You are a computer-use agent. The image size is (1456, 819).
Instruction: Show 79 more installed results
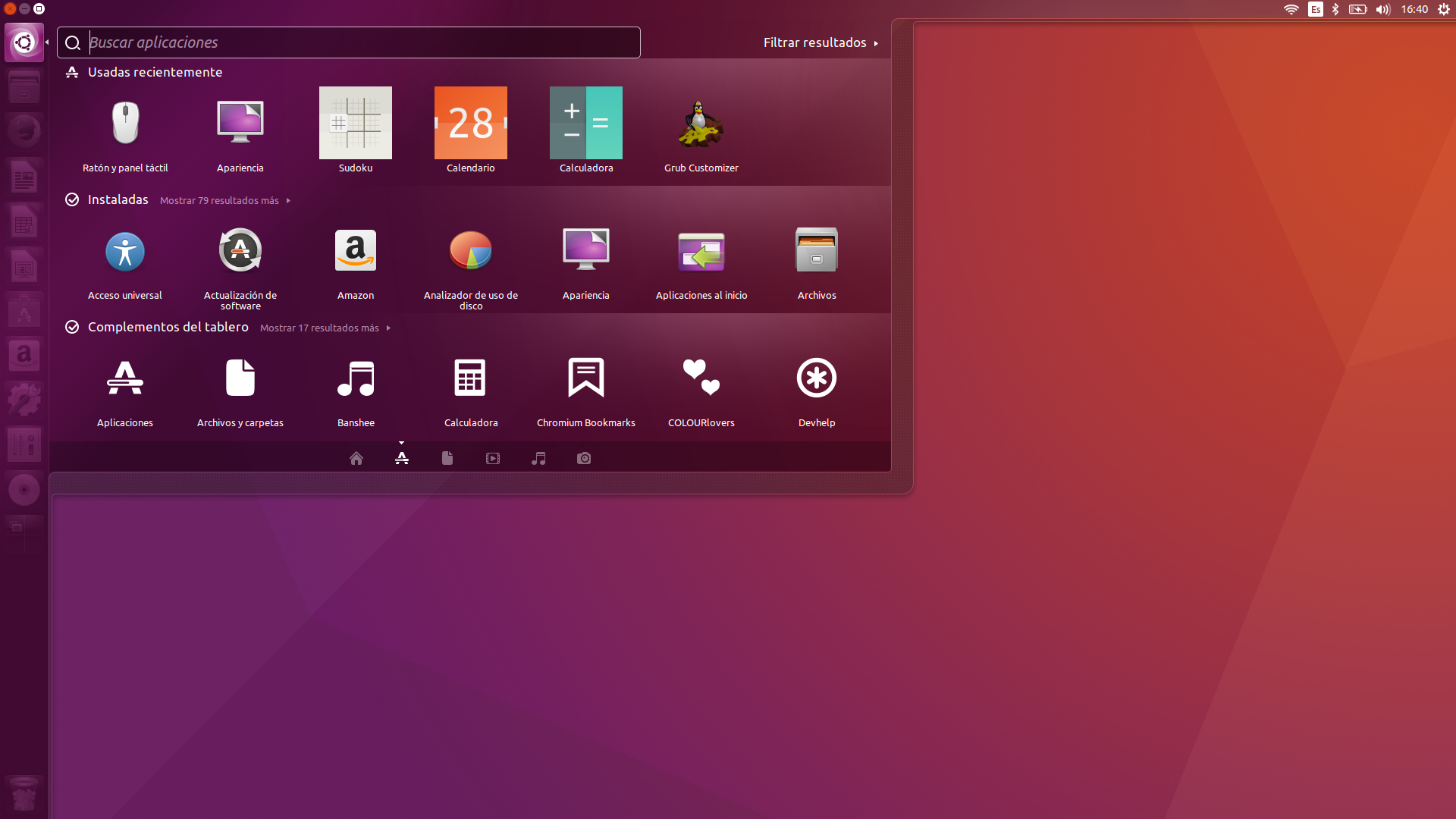pyautogui.click(x=219, y=200)
